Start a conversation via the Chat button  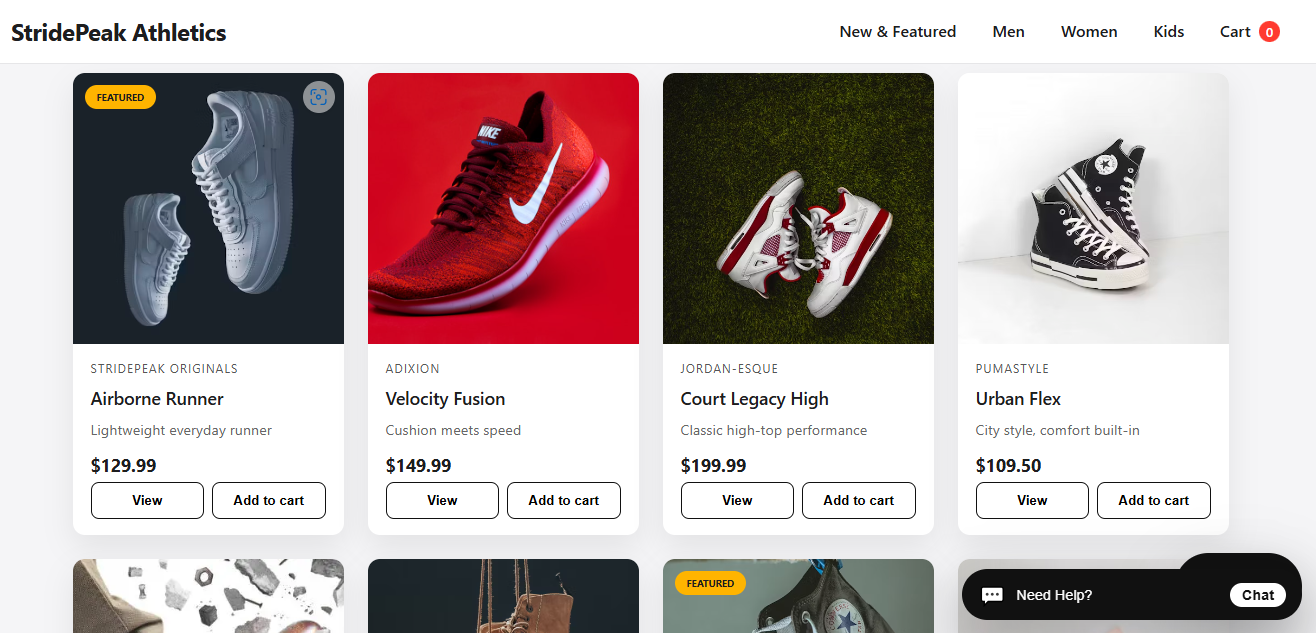(1257, 595)
